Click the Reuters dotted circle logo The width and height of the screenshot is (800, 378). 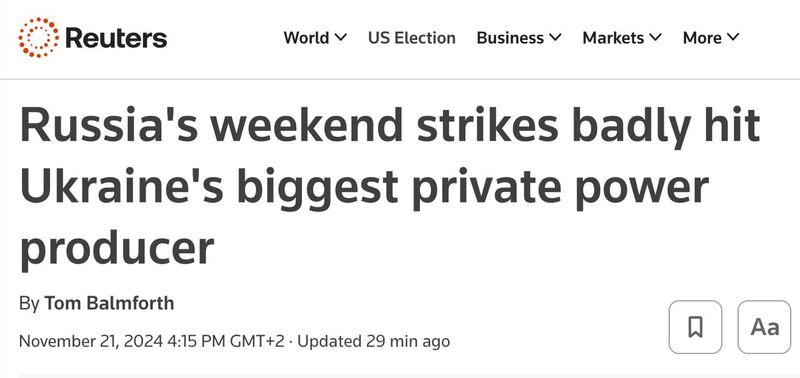38,37
